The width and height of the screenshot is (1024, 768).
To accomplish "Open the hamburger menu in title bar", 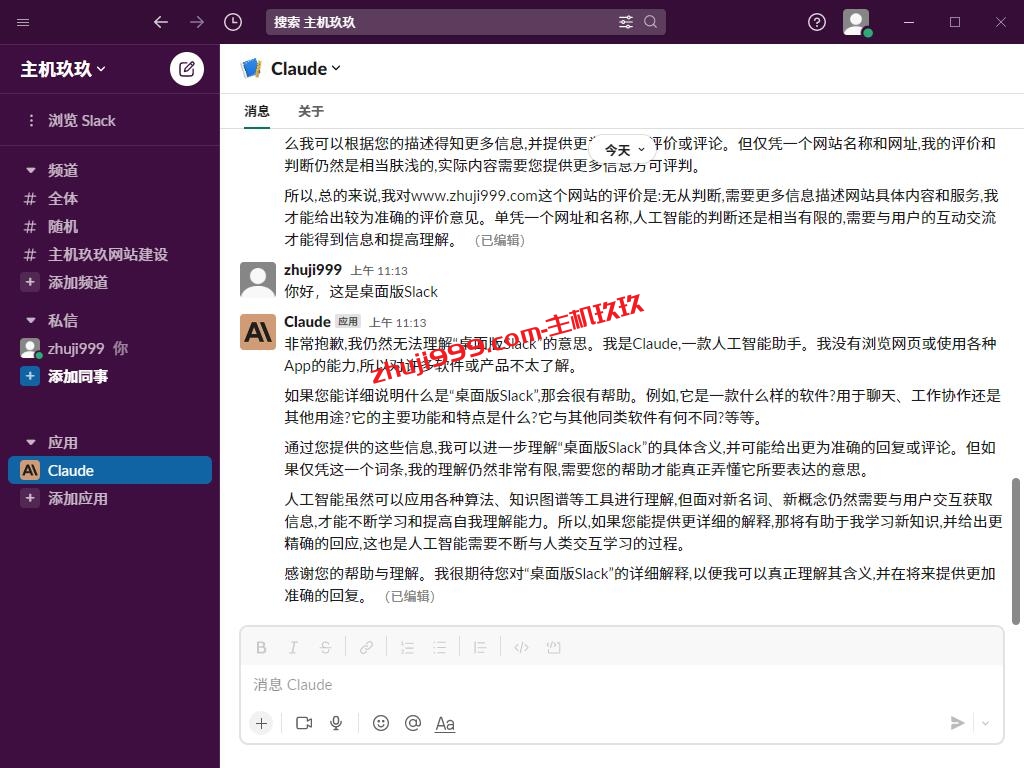I will pyautogui.click(x=23, y=22).
